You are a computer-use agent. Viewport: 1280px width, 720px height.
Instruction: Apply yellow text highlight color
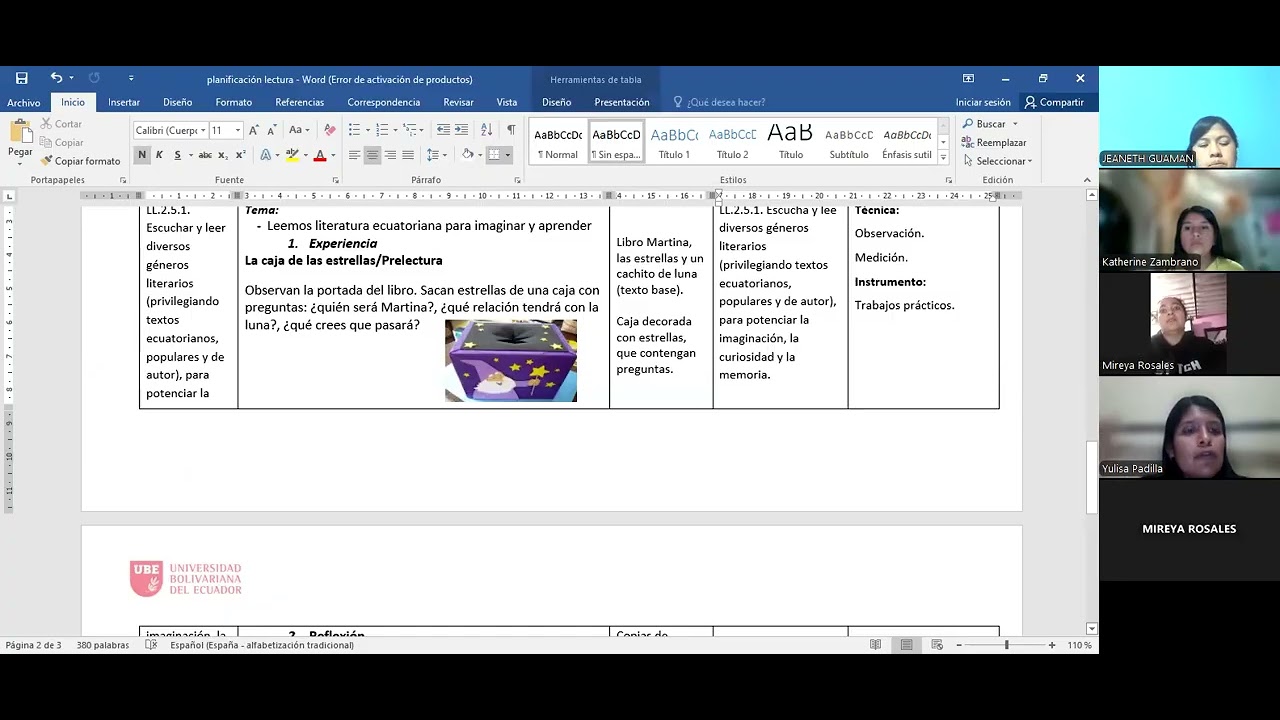click(x=292, y=155)
